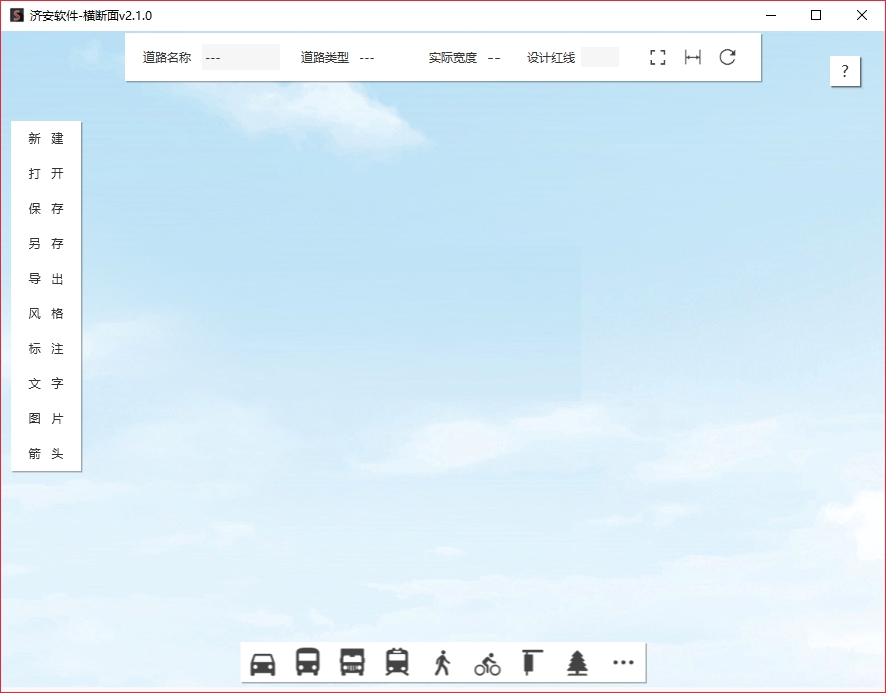Close the 济安软件 window

click(x=862, y=15)
